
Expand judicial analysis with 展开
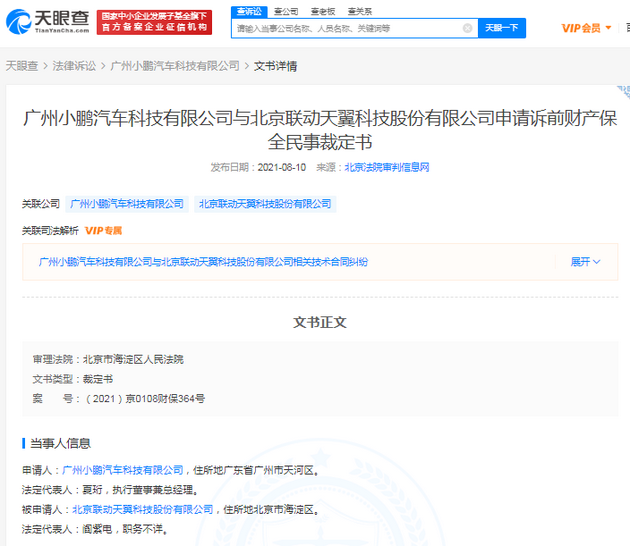(585, 262)
